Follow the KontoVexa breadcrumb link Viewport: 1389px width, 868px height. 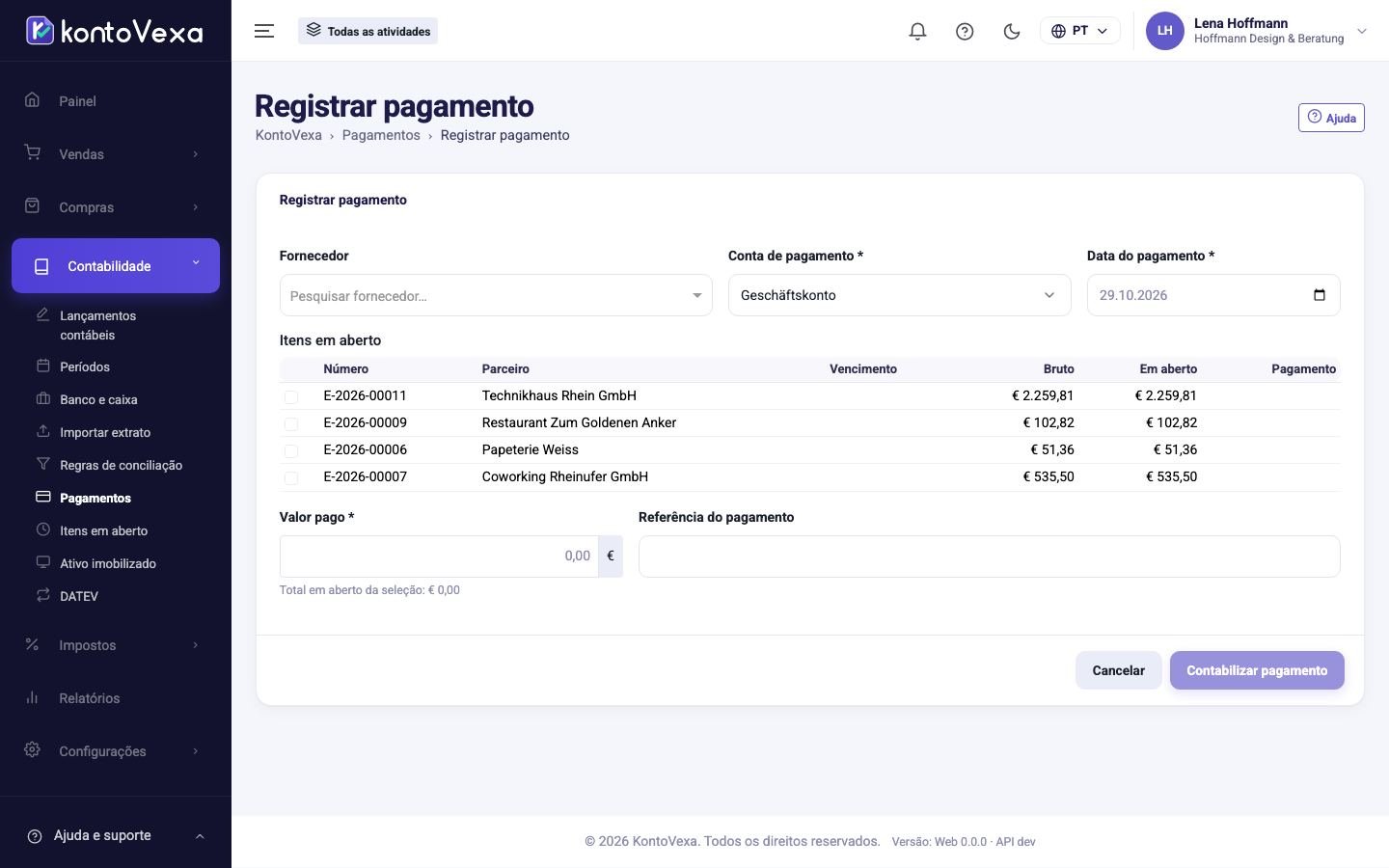click(288, 135)
